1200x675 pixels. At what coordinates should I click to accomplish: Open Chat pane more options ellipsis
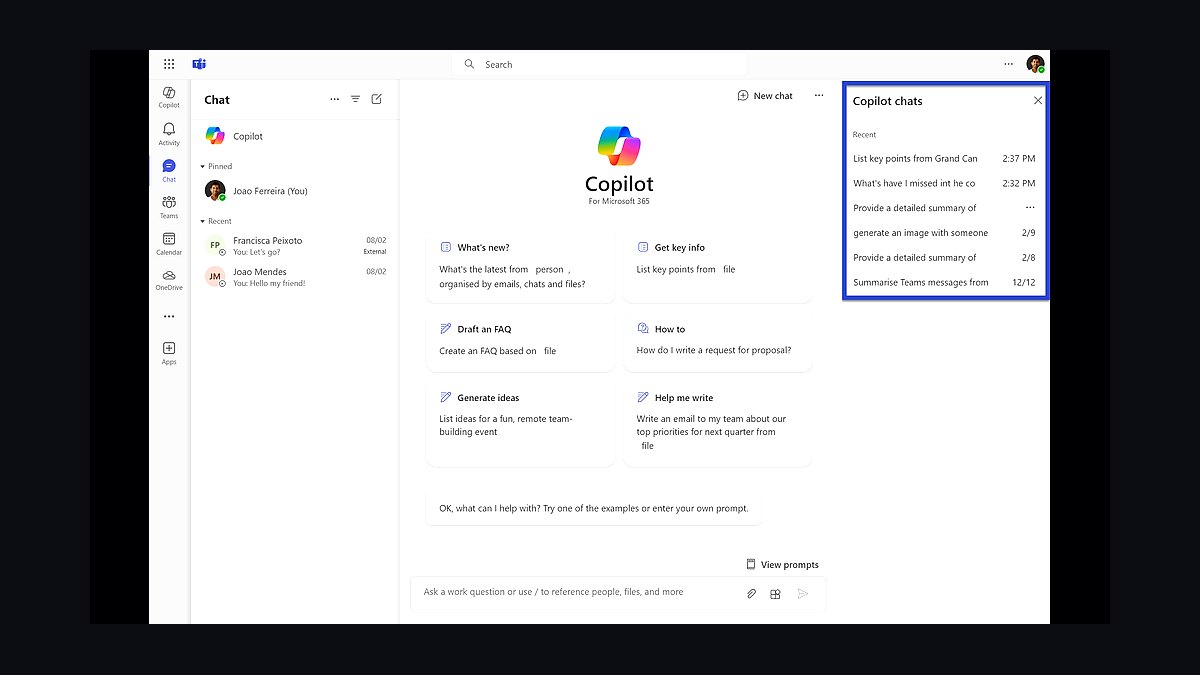coord(334,99)
